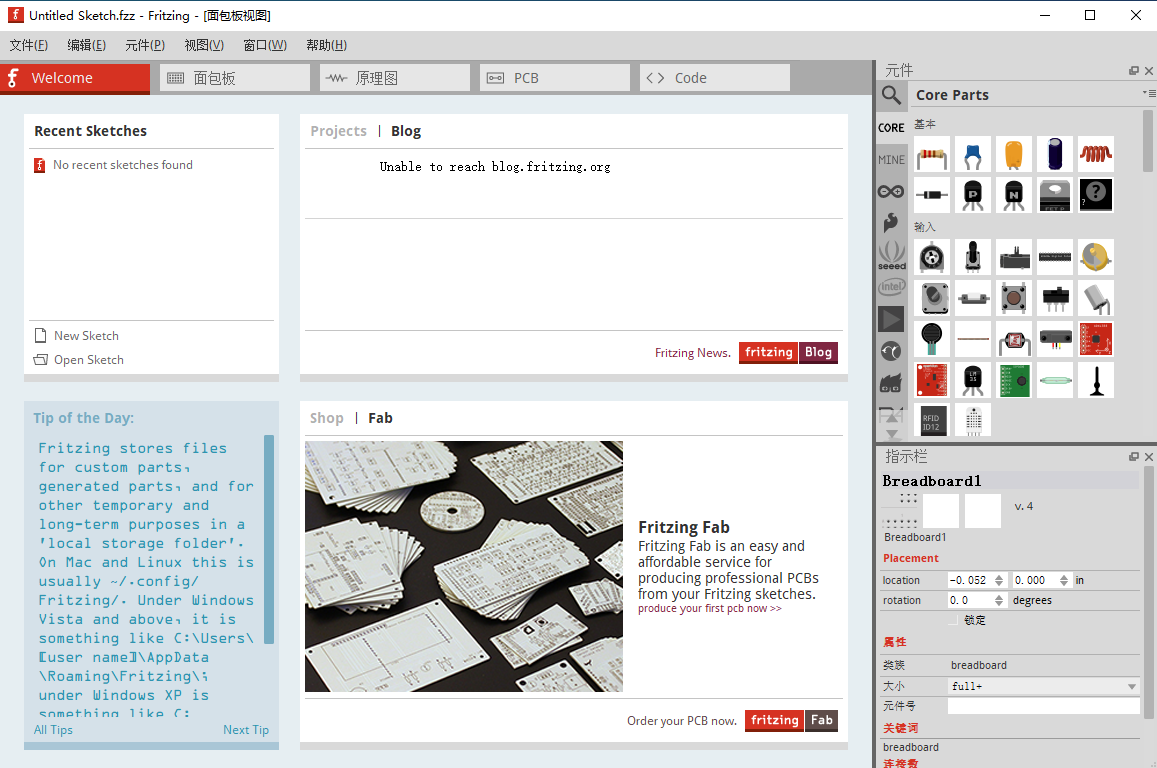The height and width of the screenshot is (768, 1157).
Task: Select the slide switch part
Action: point(1054,298)
